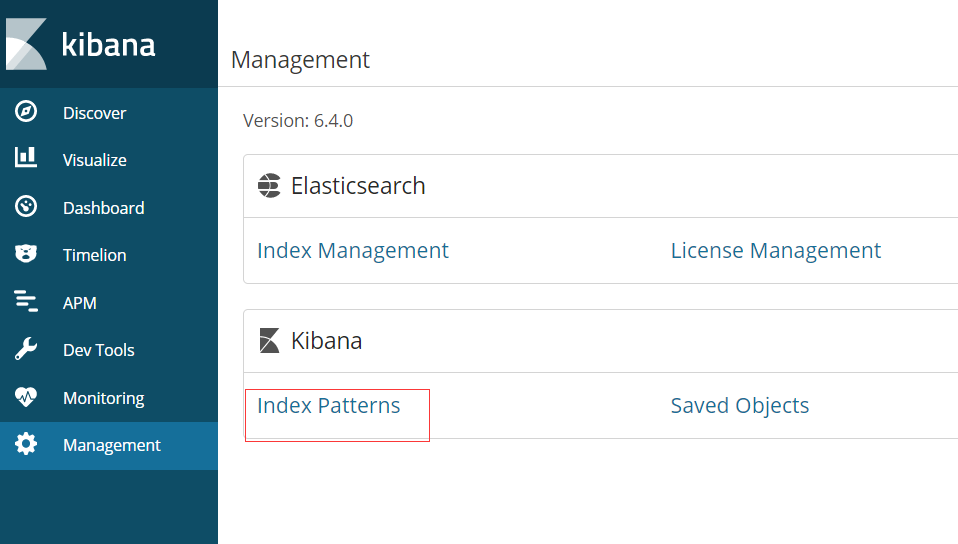Screen dimensions: 958x544
Task: Open the Index Patterns link
Action: [x=328, y=406]
